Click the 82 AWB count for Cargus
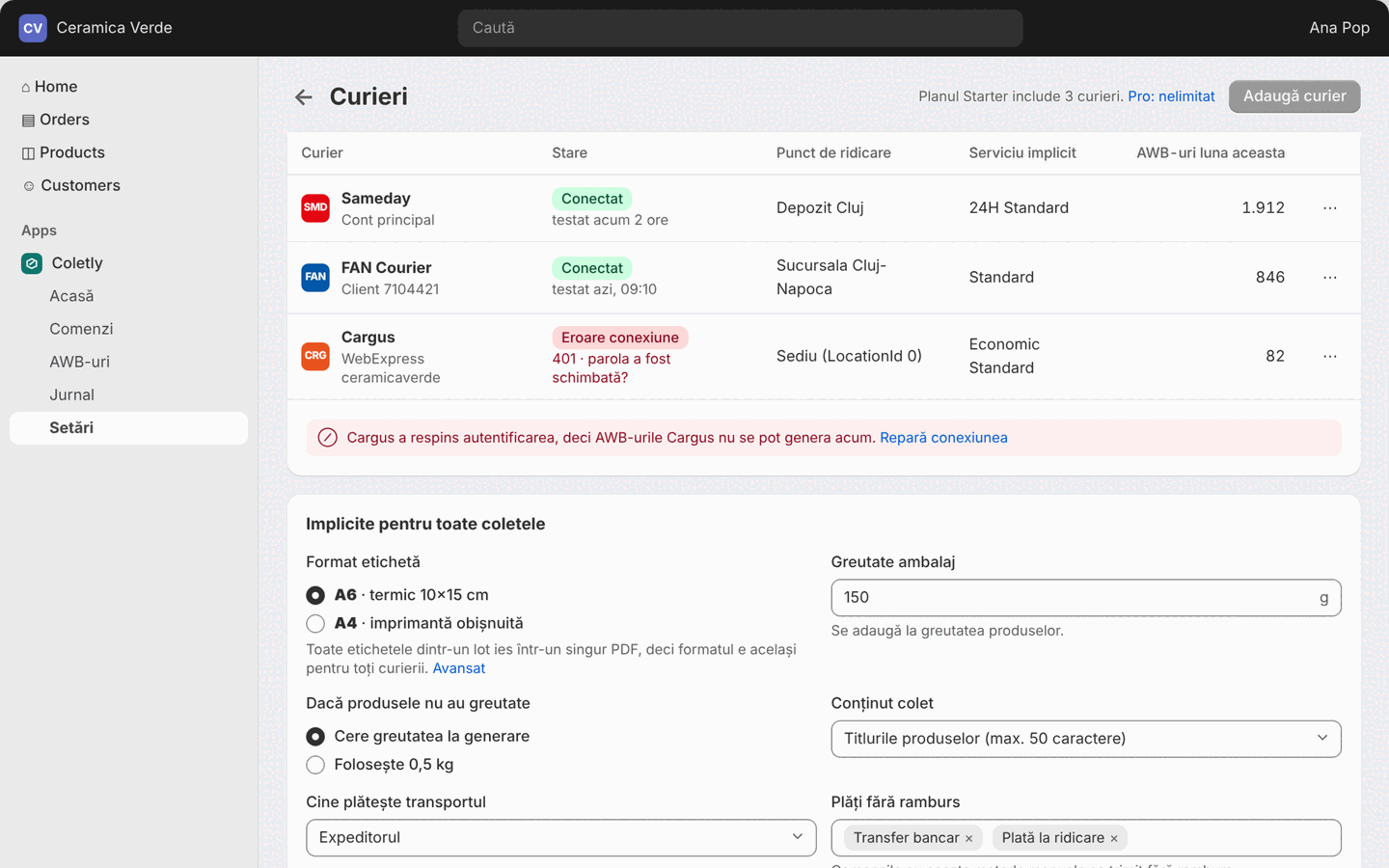1389x868 pixels. click(1275, 357)
